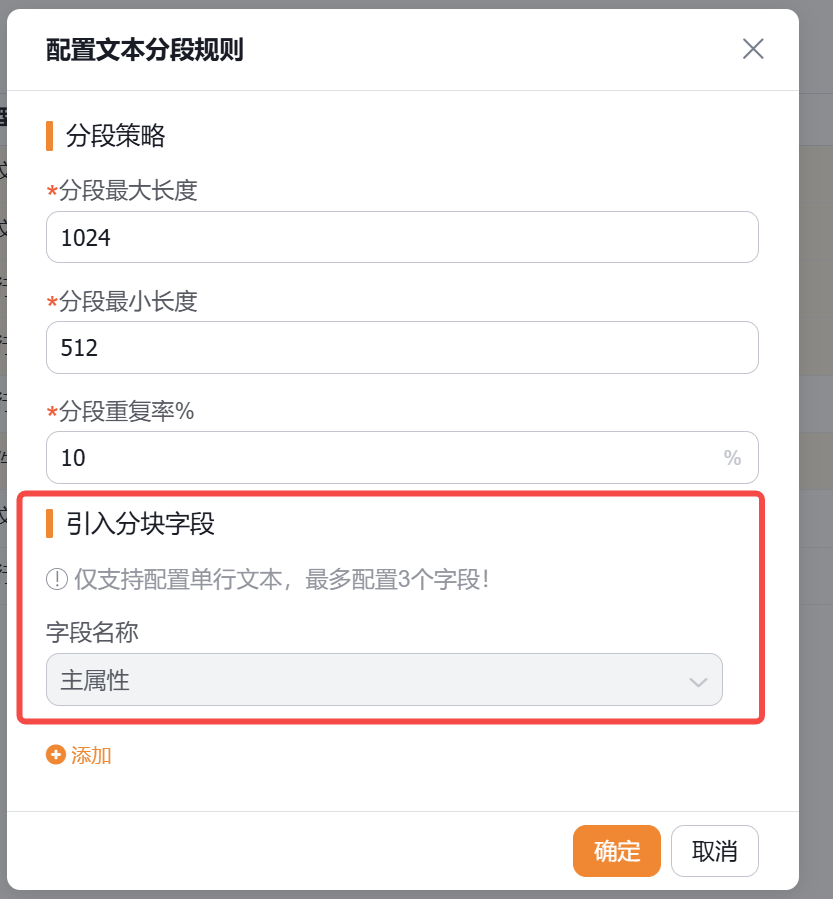833x899 pixels.
Task: Expand the 主属性 dropdown chevron arrow
Action: pos(698,682)
